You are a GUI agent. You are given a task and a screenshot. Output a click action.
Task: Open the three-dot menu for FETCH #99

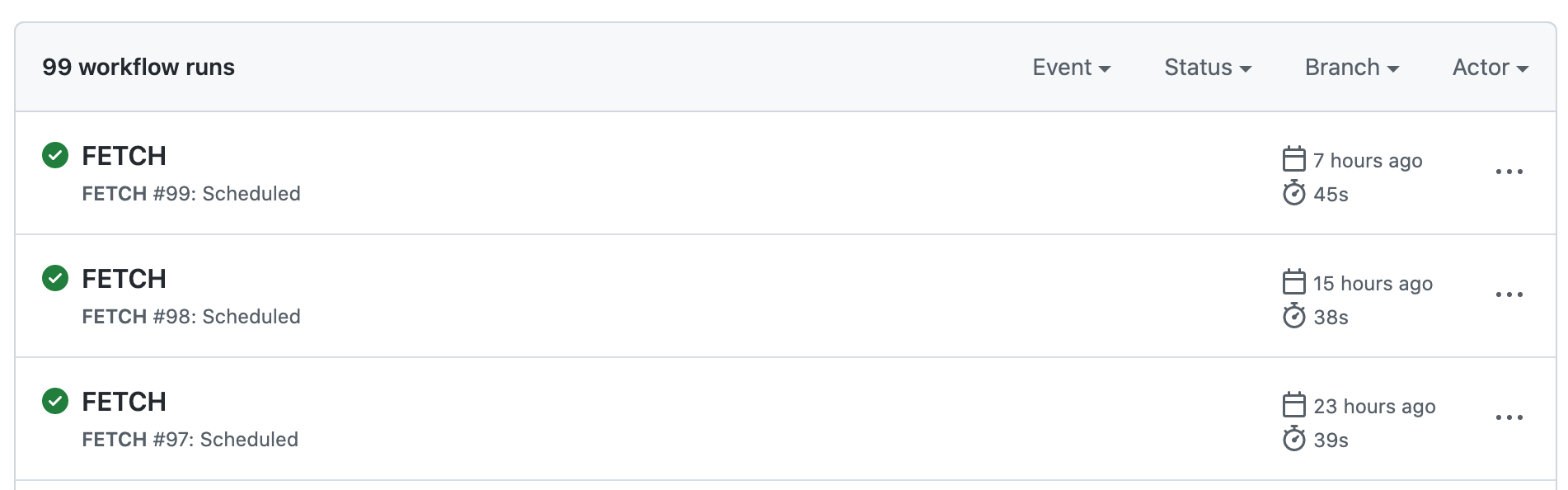1509,172
